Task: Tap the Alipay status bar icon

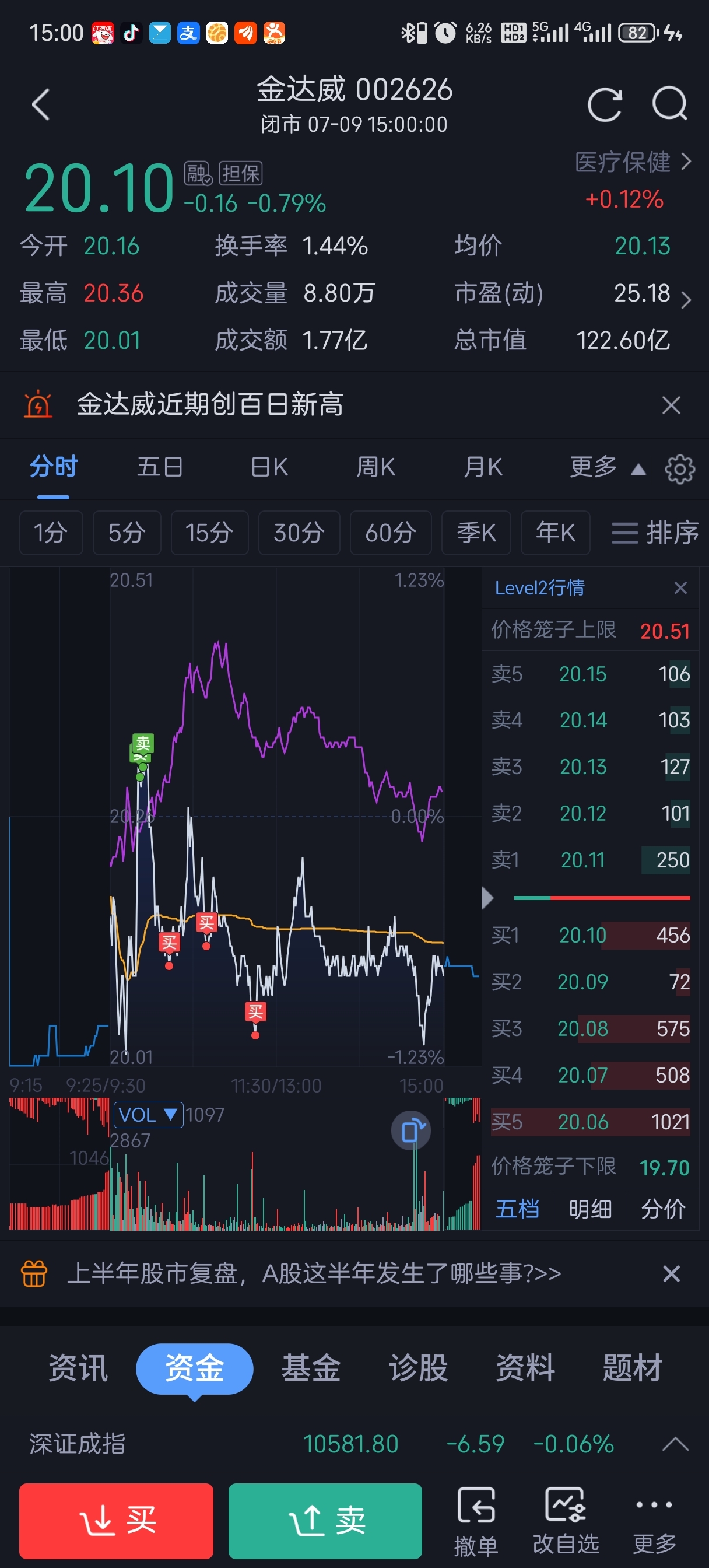Action: [x=188, y=33]
